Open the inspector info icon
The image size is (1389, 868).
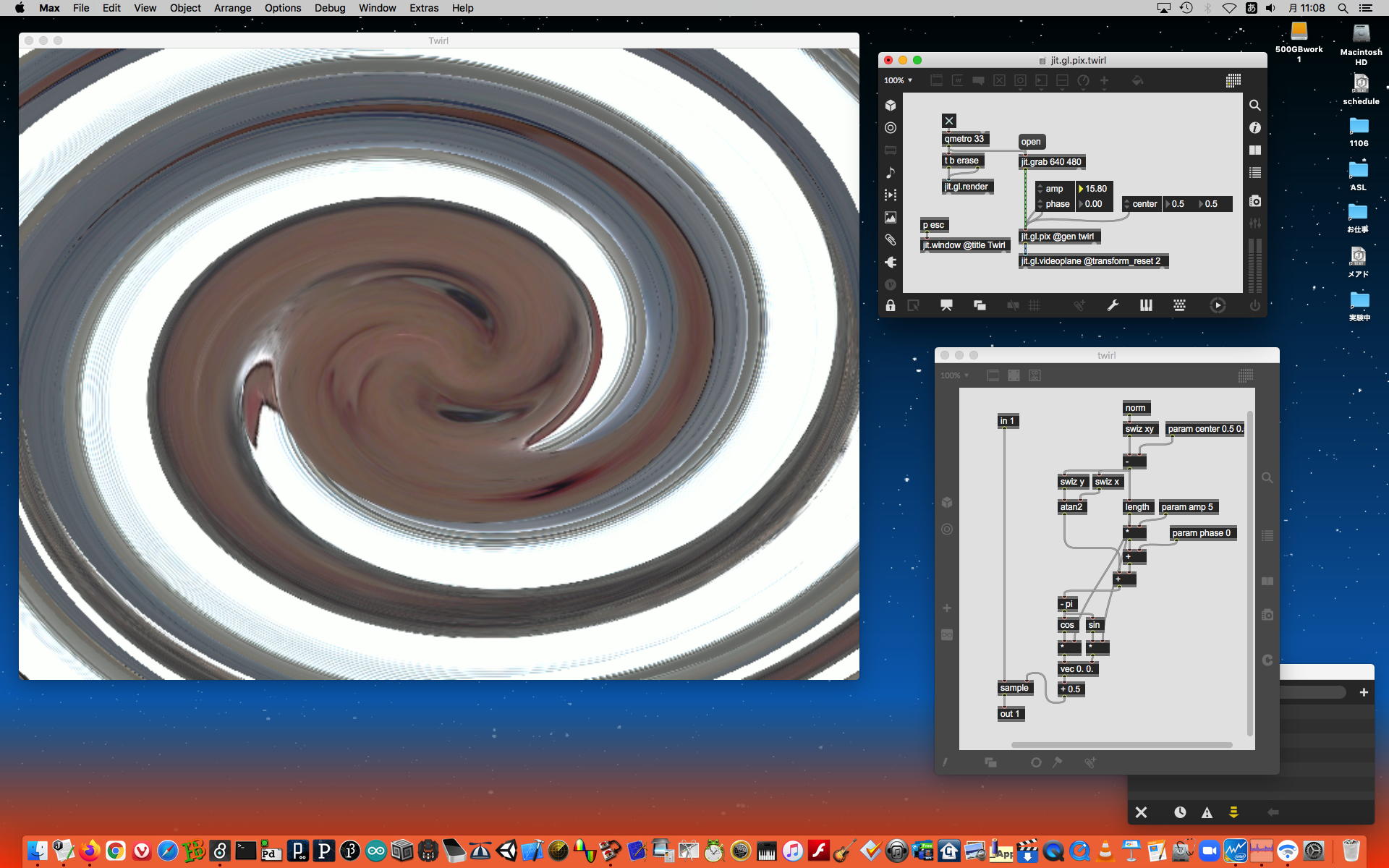point(1255,128)
